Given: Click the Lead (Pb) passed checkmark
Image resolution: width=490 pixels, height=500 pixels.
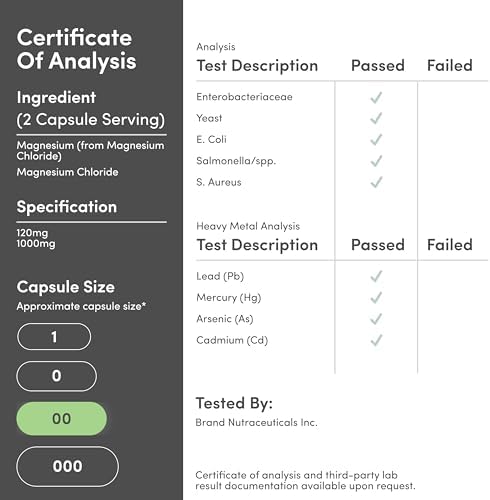Looking at the screenshot, I should click(376, 276).
